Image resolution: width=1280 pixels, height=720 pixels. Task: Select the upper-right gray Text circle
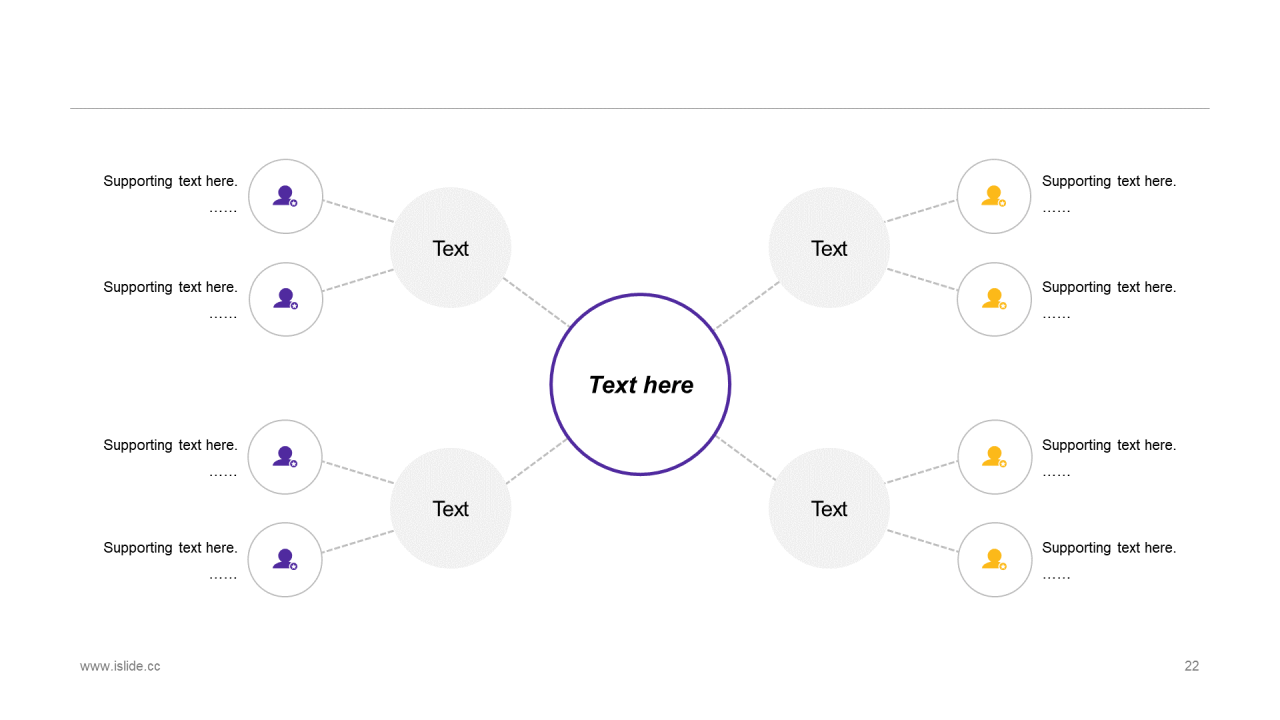point(829,248)
